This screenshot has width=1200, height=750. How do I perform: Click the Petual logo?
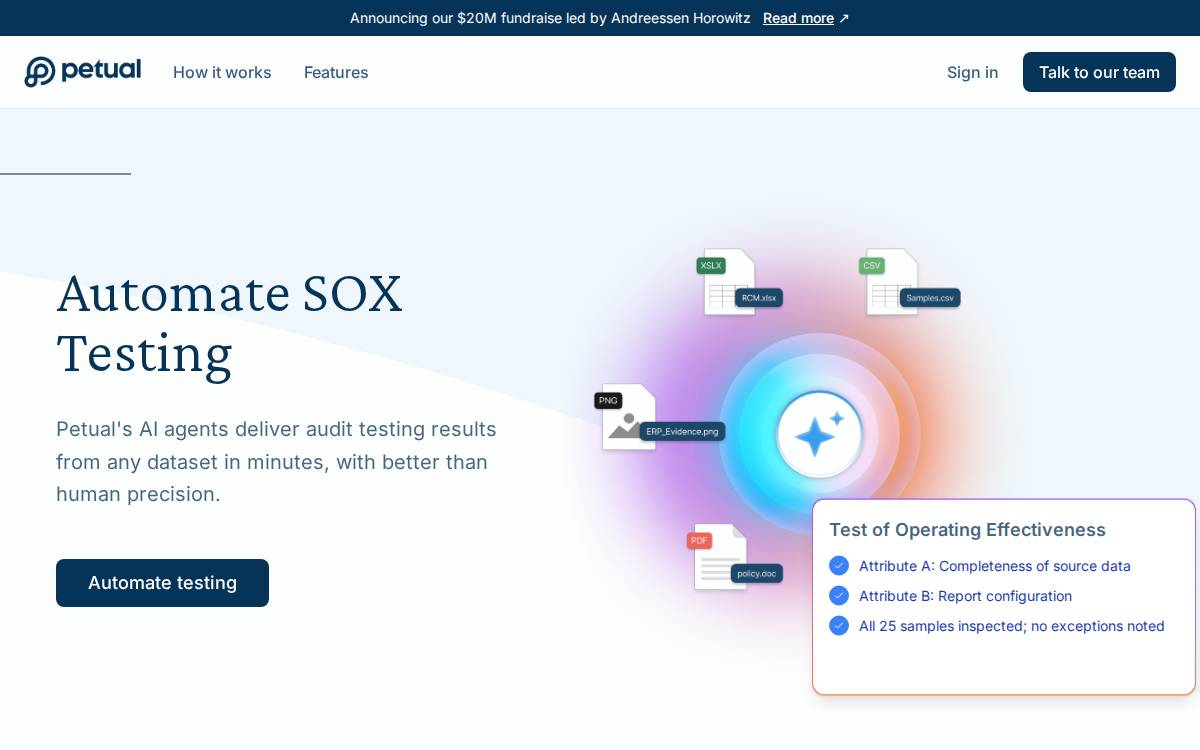(83, 72)
